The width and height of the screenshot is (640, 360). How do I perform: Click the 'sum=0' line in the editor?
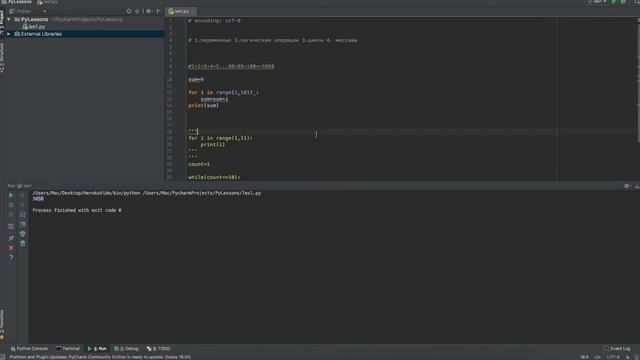tap(196, 80)
